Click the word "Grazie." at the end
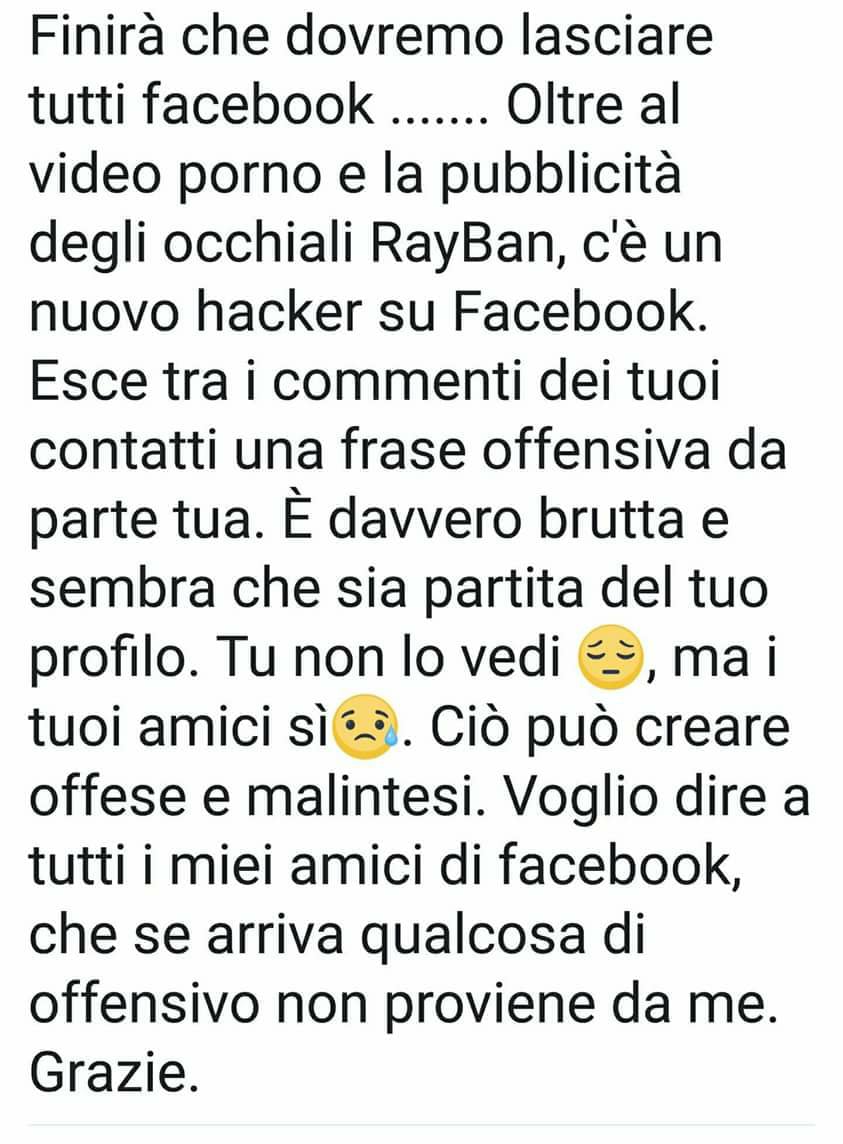The height and width of the screenshot is (1144, 843). click(114, 1072)
